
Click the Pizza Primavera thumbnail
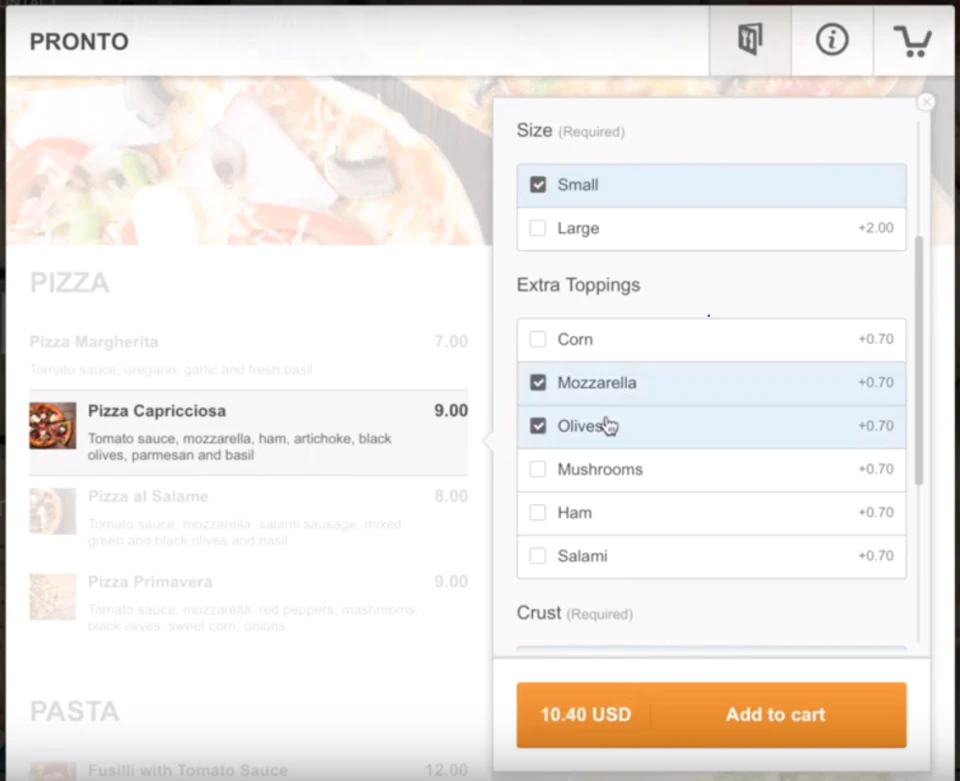point(52,596)
